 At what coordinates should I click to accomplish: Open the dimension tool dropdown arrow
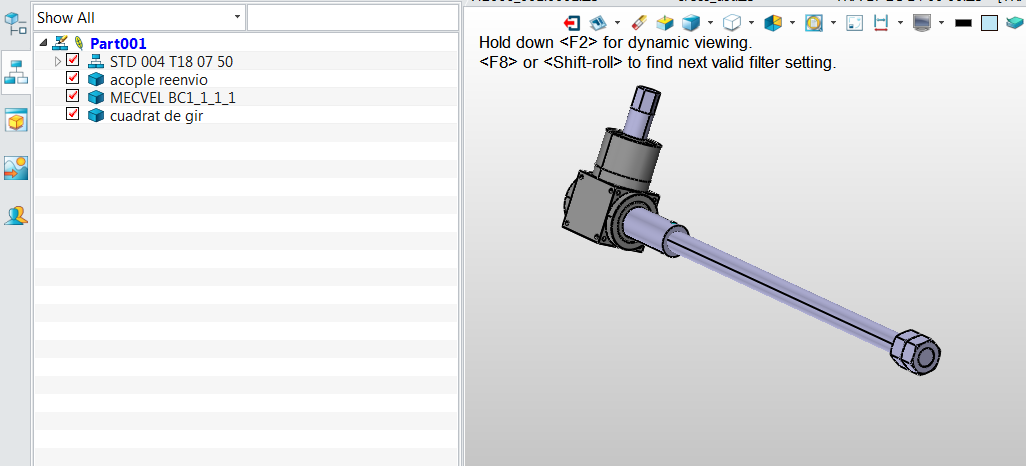pos(900,23)
